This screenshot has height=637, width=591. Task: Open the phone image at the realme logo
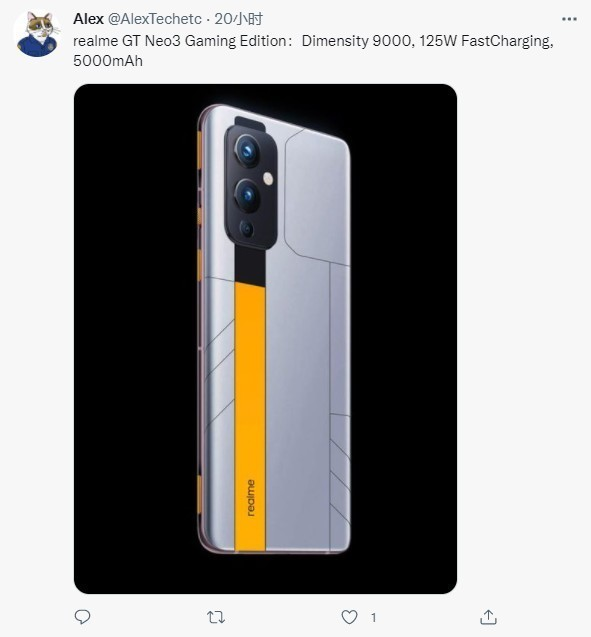coord(251,498)
